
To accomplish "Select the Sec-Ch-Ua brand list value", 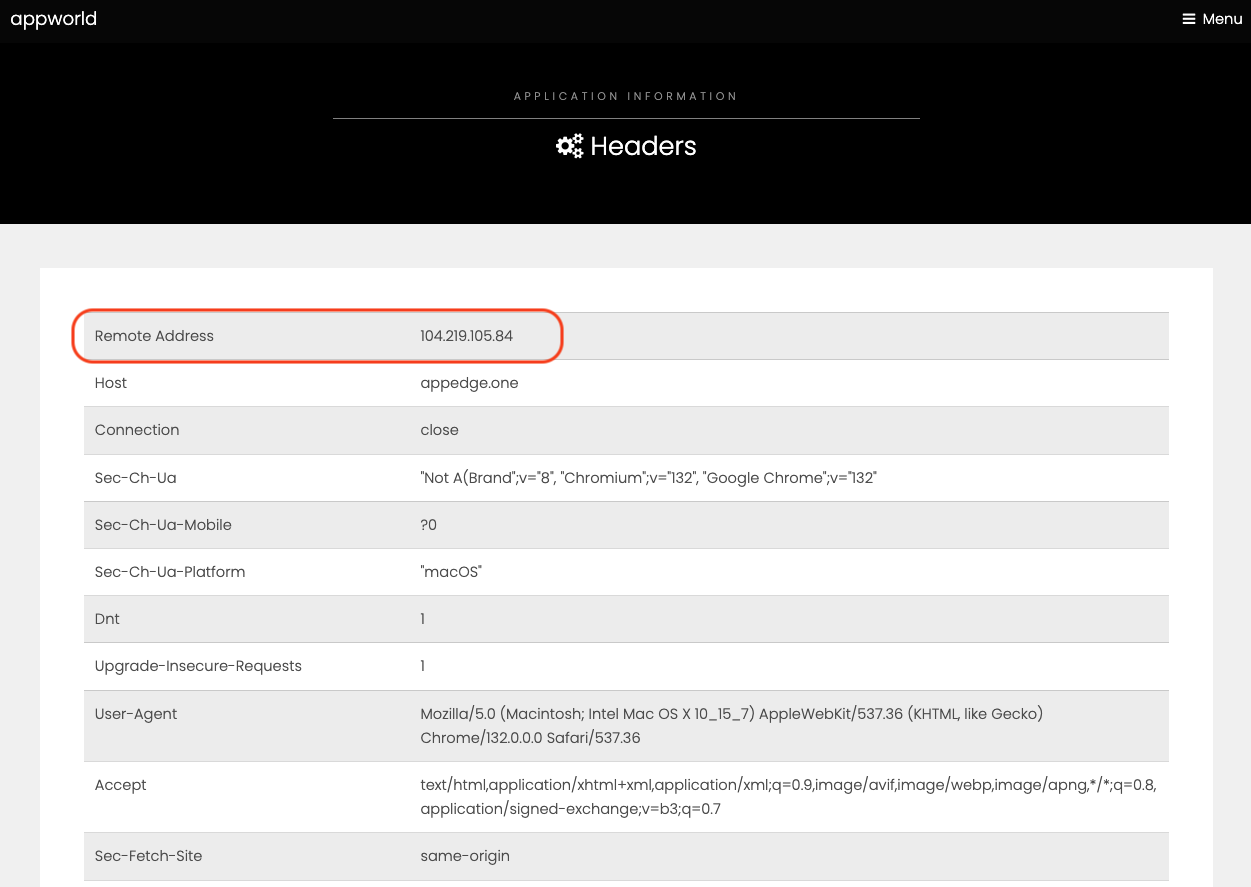I will click(649, 478).
